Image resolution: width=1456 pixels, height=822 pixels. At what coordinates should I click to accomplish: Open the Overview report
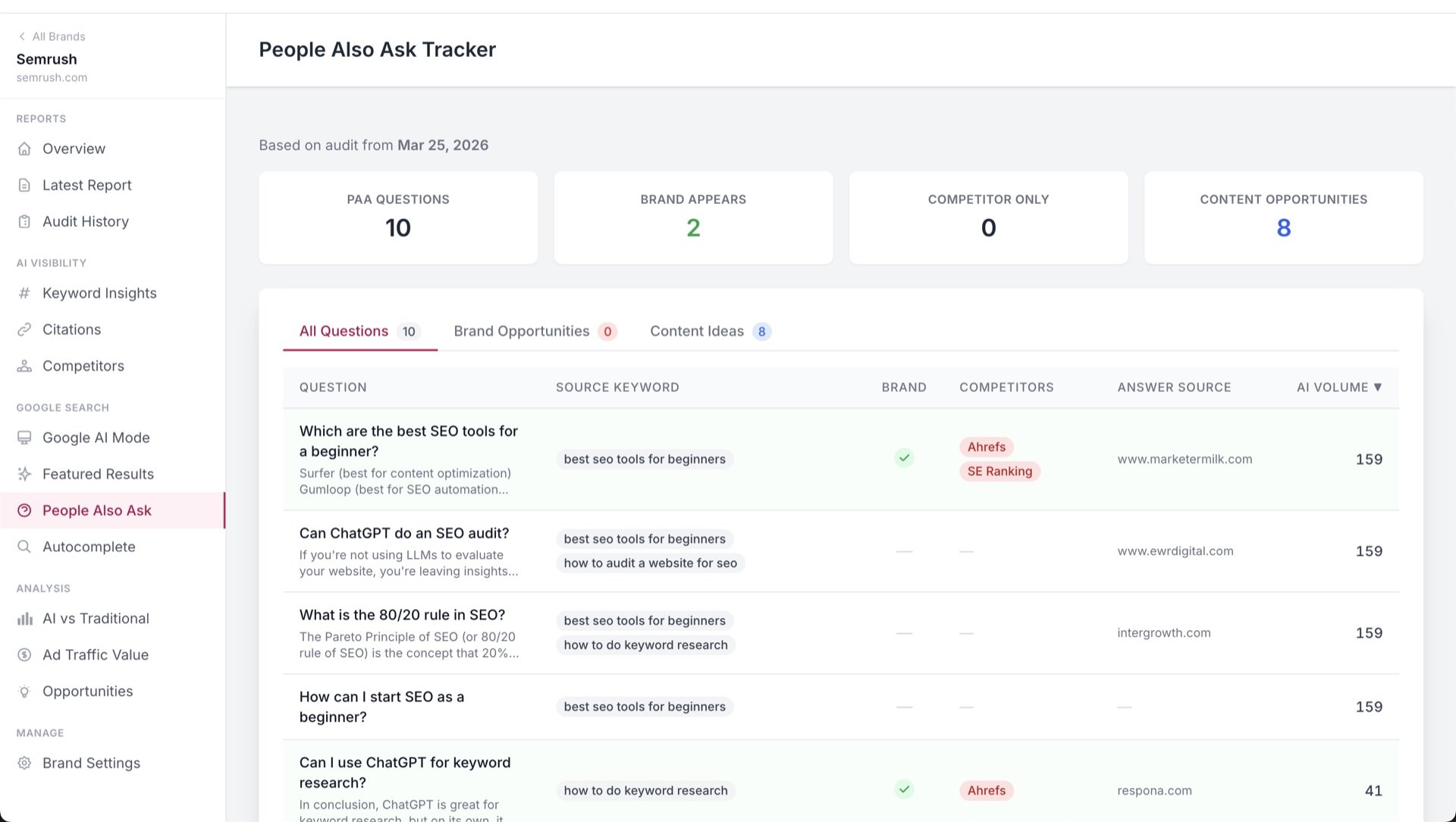[74, 149]
